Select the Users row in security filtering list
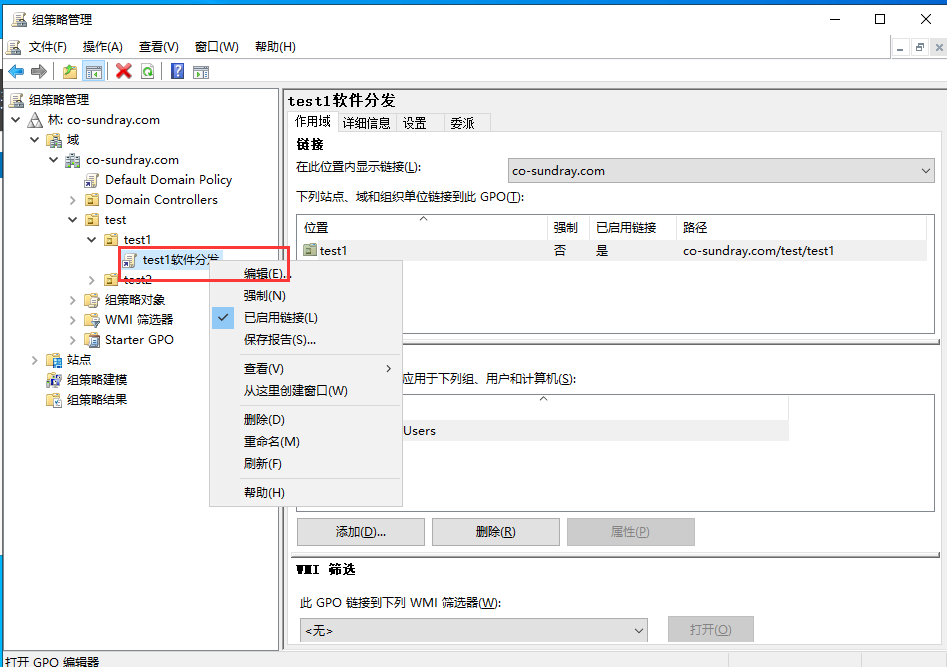The height and width of the screenshot is (667, 947). [x=595, y=431]
